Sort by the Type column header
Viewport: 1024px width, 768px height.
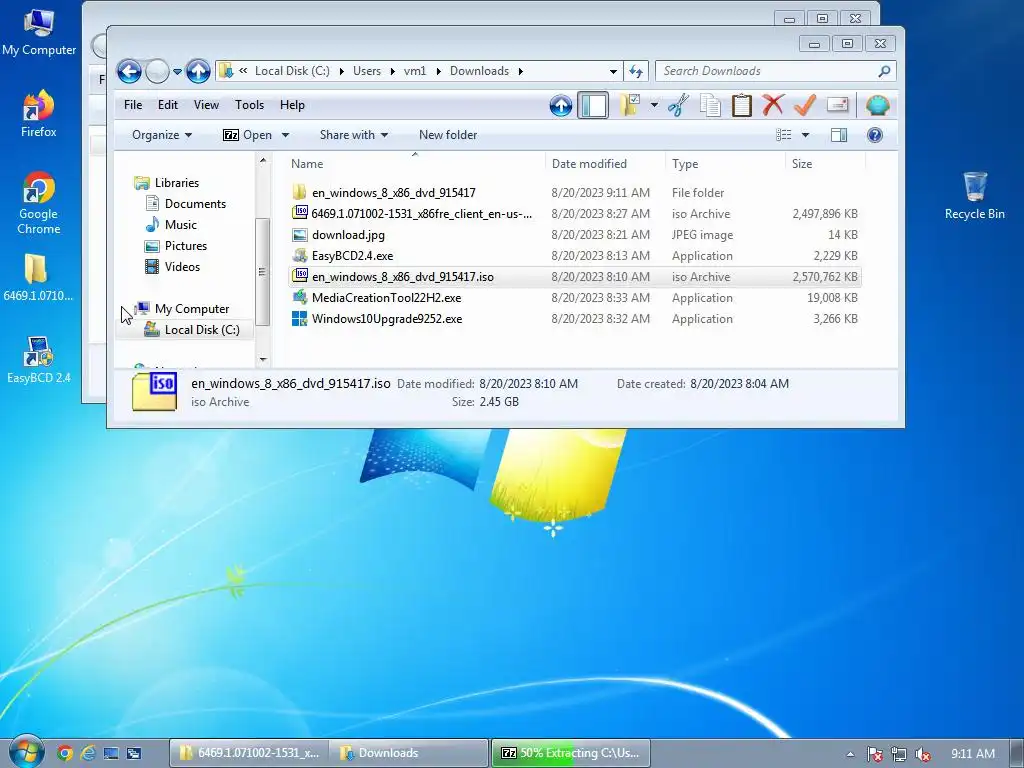click(725, 164)
